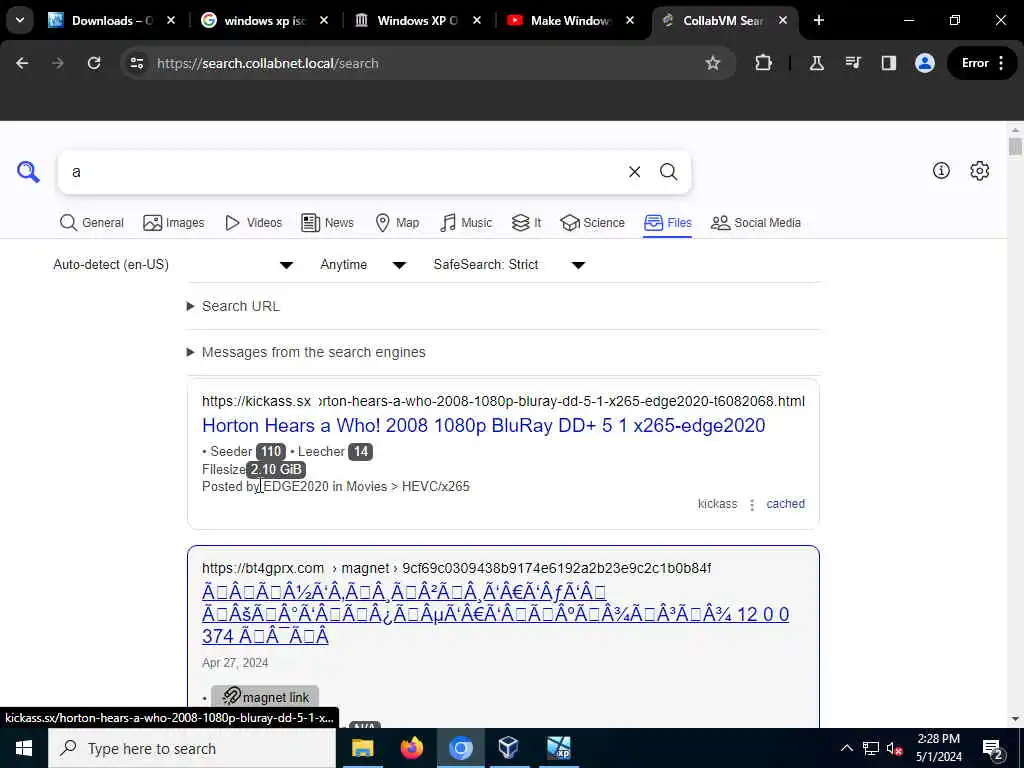Submit search with magnifier button
The width and height of the screenshot is (1024, 768).
[x=668, y=172]
